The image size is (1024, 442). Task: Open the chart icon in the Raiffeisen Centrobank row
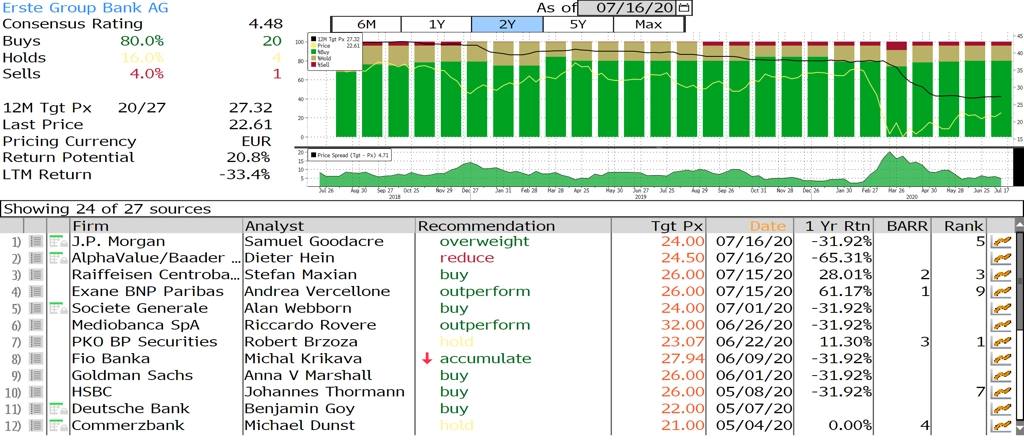(x=1000, y=276)
